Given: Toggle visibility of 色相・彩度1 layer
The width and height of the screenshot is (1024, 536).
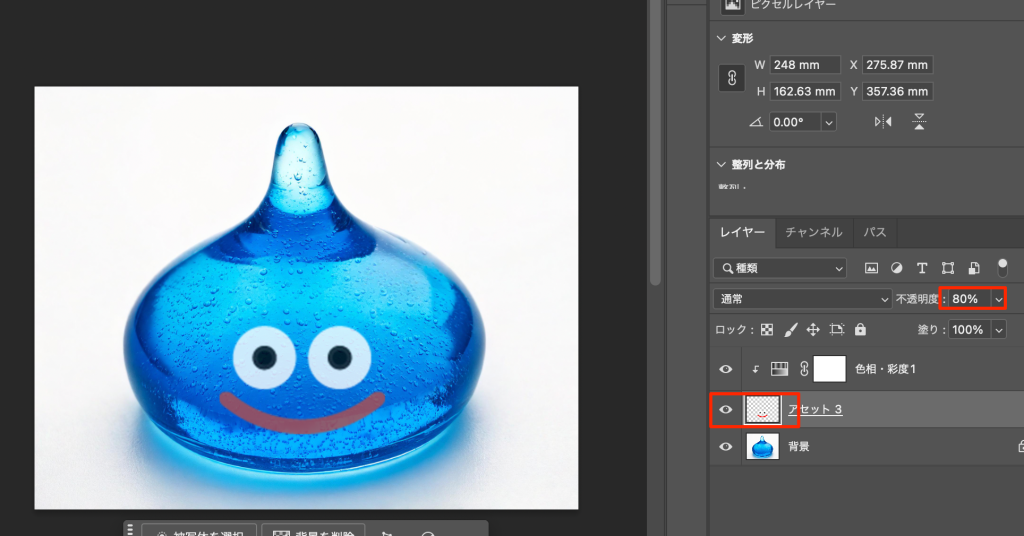Looking at the screenshot, I should coord(726,369).
